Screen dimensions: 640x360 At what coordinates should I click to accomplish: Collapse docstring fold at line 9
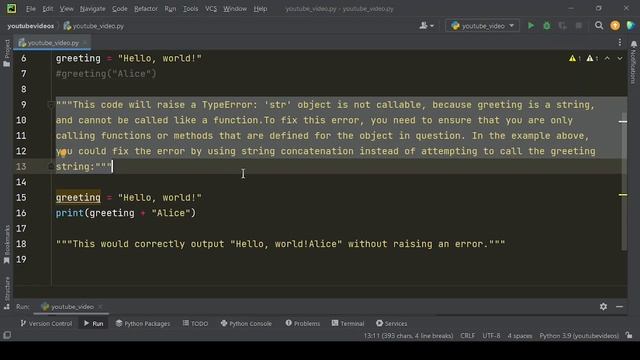coord(51,105)
